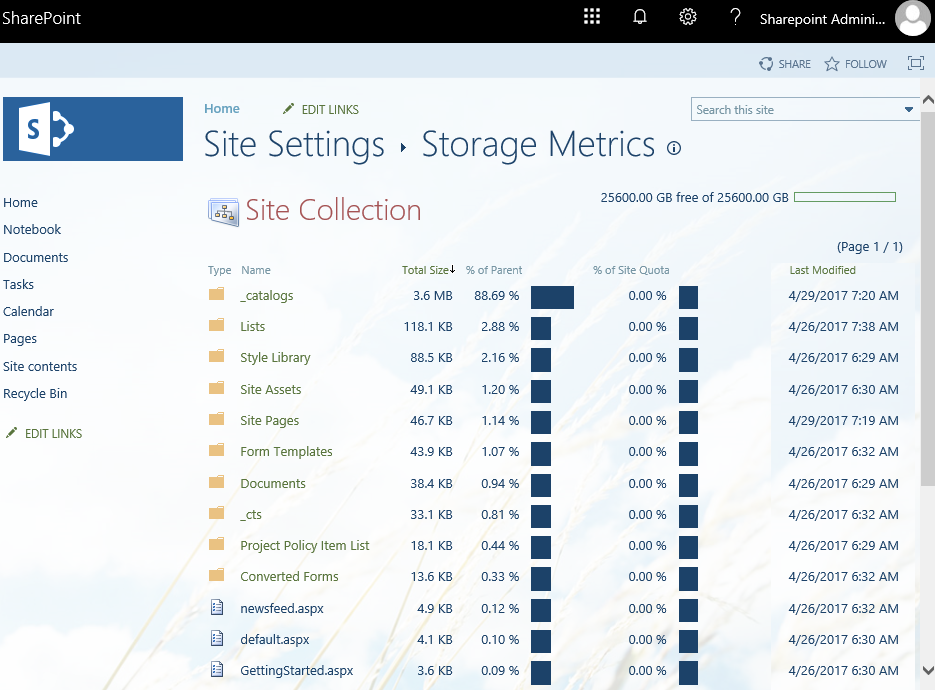Click the page icon beside newsfeed.aspx
This screenshot has height=690, width=935.
pyautogui.click(x=215, y=607)
